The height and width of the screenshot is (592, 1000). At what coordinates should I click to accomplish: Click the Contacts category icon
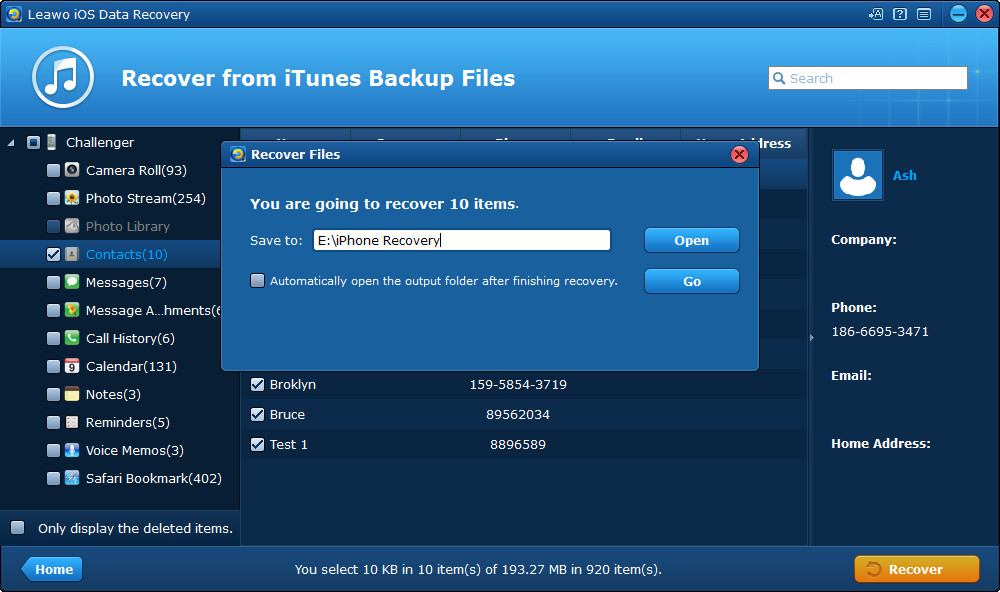point(72,254)
